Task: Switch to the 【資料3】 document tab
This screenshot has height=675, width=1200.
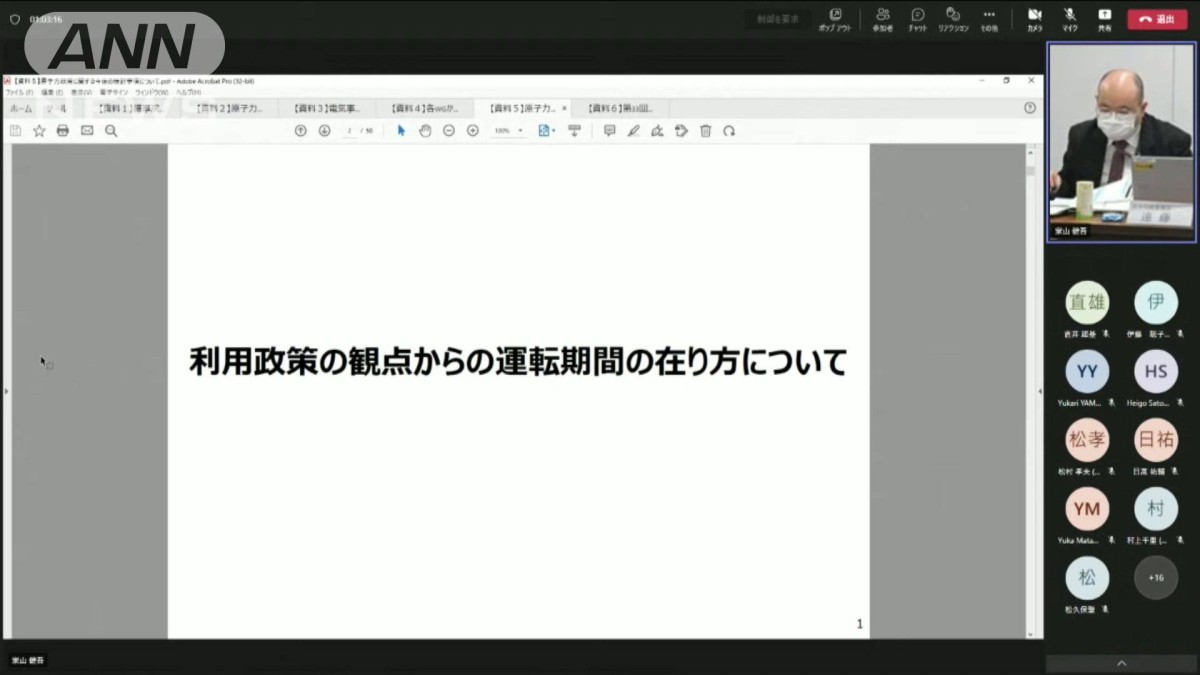Action: click(x=327, y=108)
